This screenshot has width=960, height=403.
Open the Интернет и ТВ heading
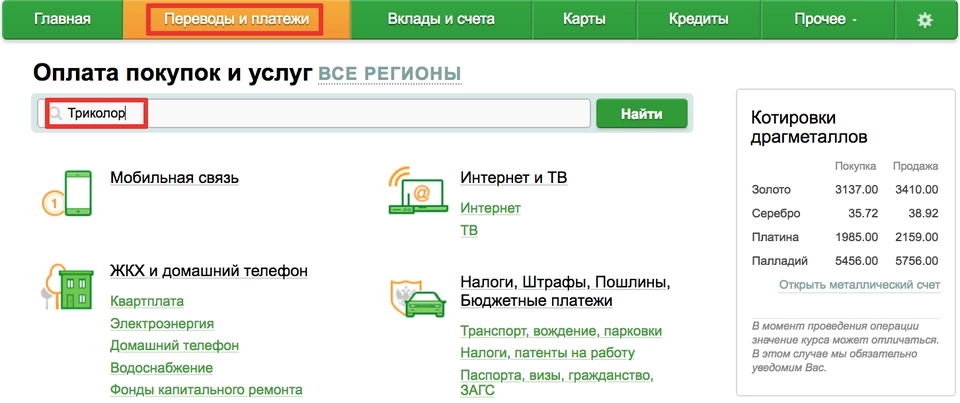pyautogui.click(x=514, y=178)
